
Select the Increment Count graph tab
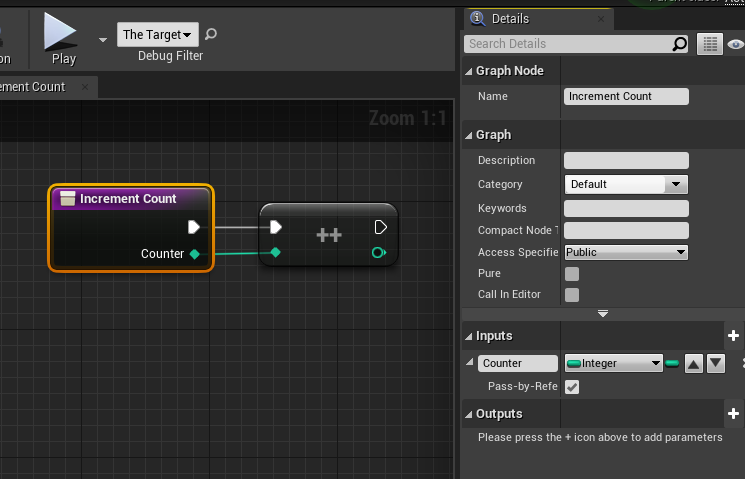tap(35, 87)
